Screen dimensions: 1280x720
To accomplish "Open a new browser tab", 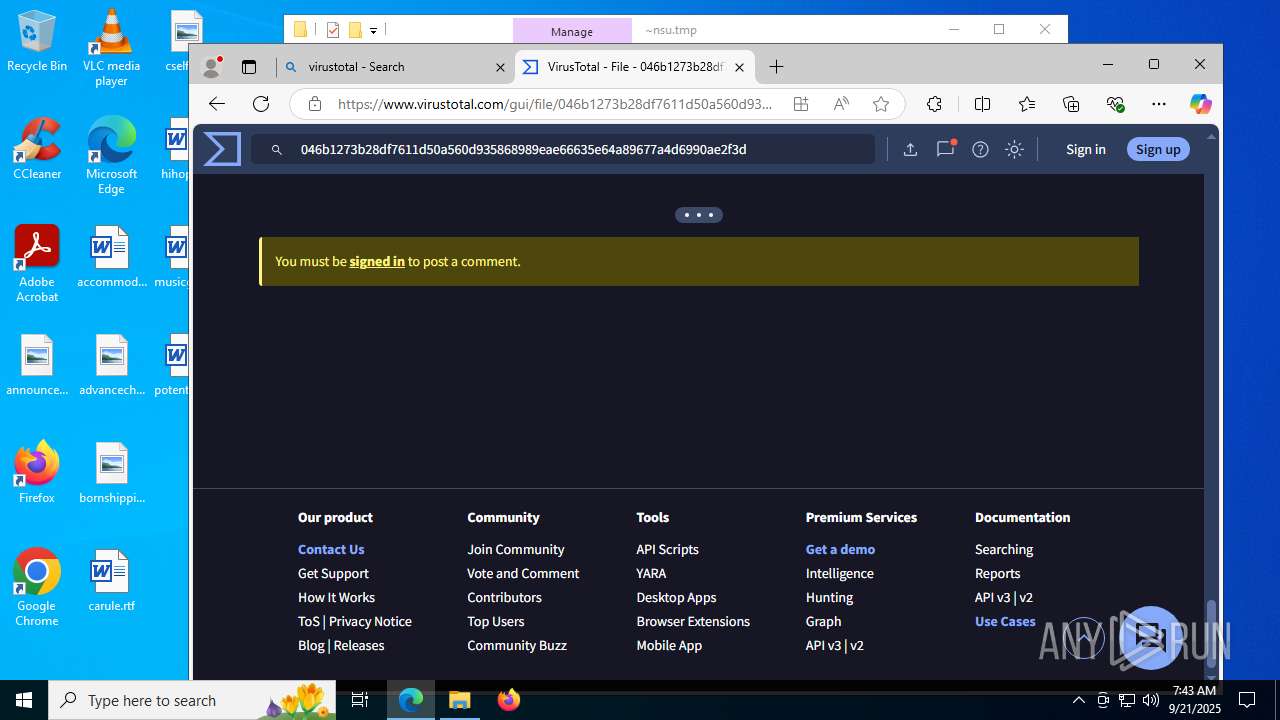I will point(777,67).
